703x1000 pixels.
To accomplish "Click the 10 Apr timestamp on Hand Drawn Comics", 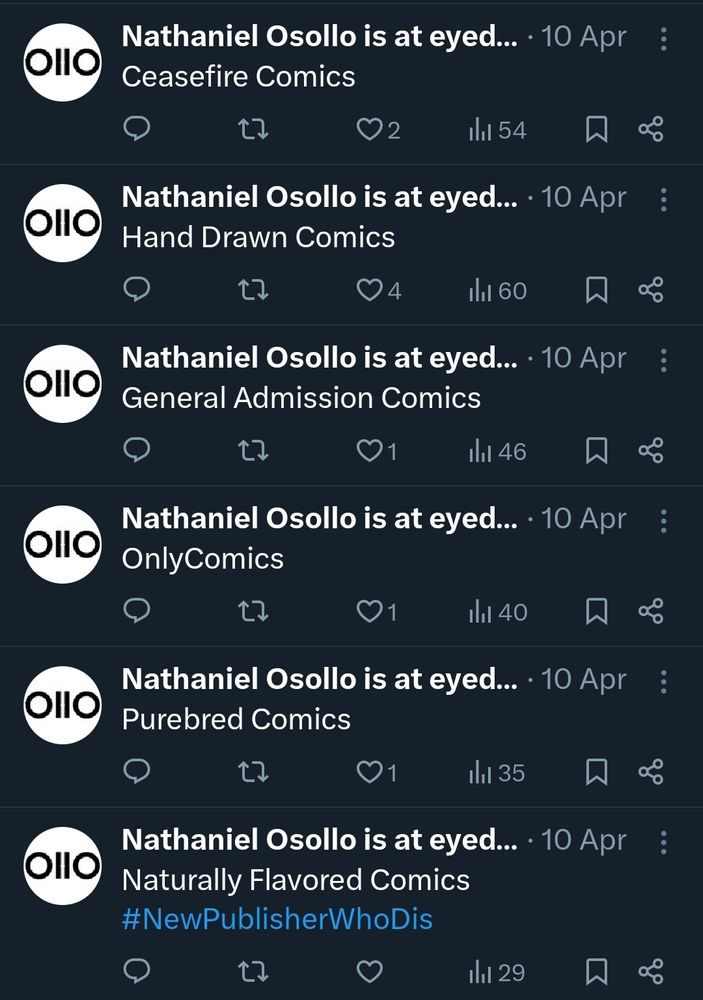I will [583, 198].
